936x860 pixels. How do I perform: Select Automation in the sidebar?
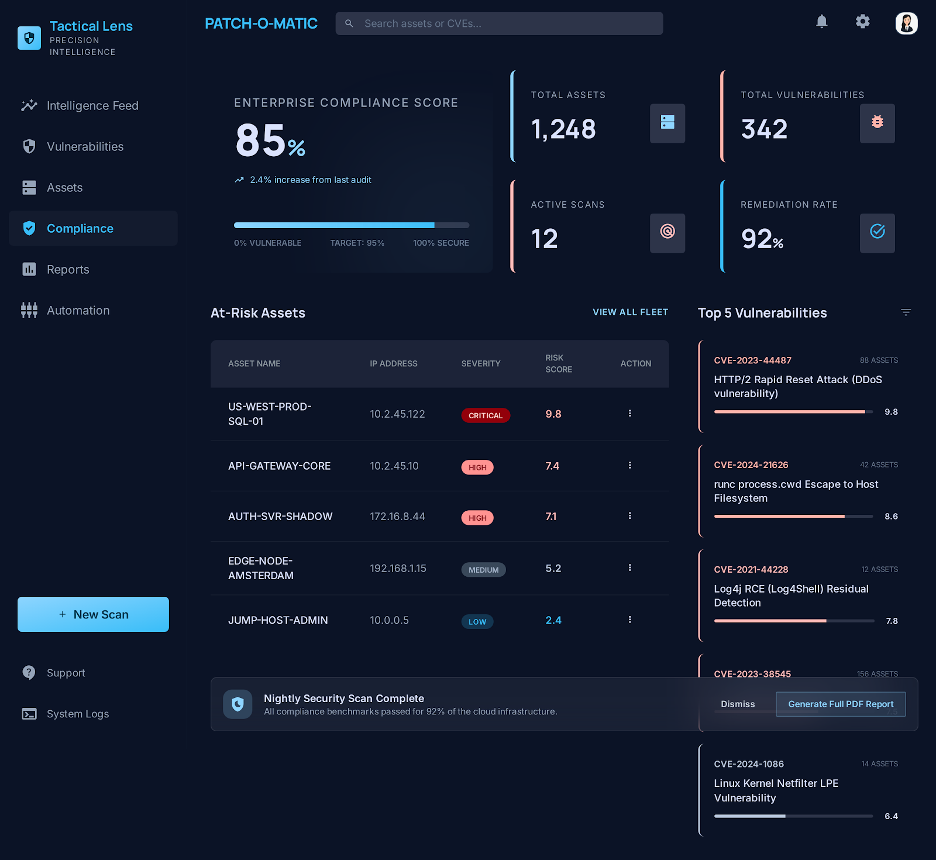pos(78,310)
